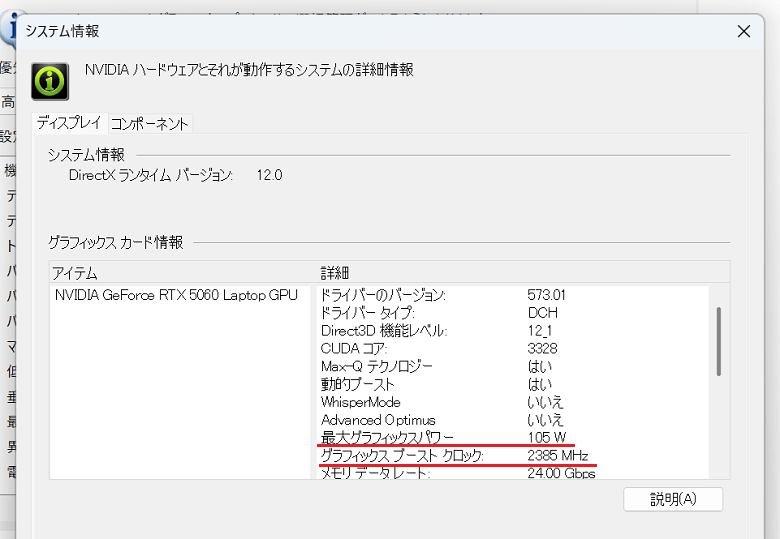
Task: Select the Direct3D 機能レベル row label
Action: point(384,331)
